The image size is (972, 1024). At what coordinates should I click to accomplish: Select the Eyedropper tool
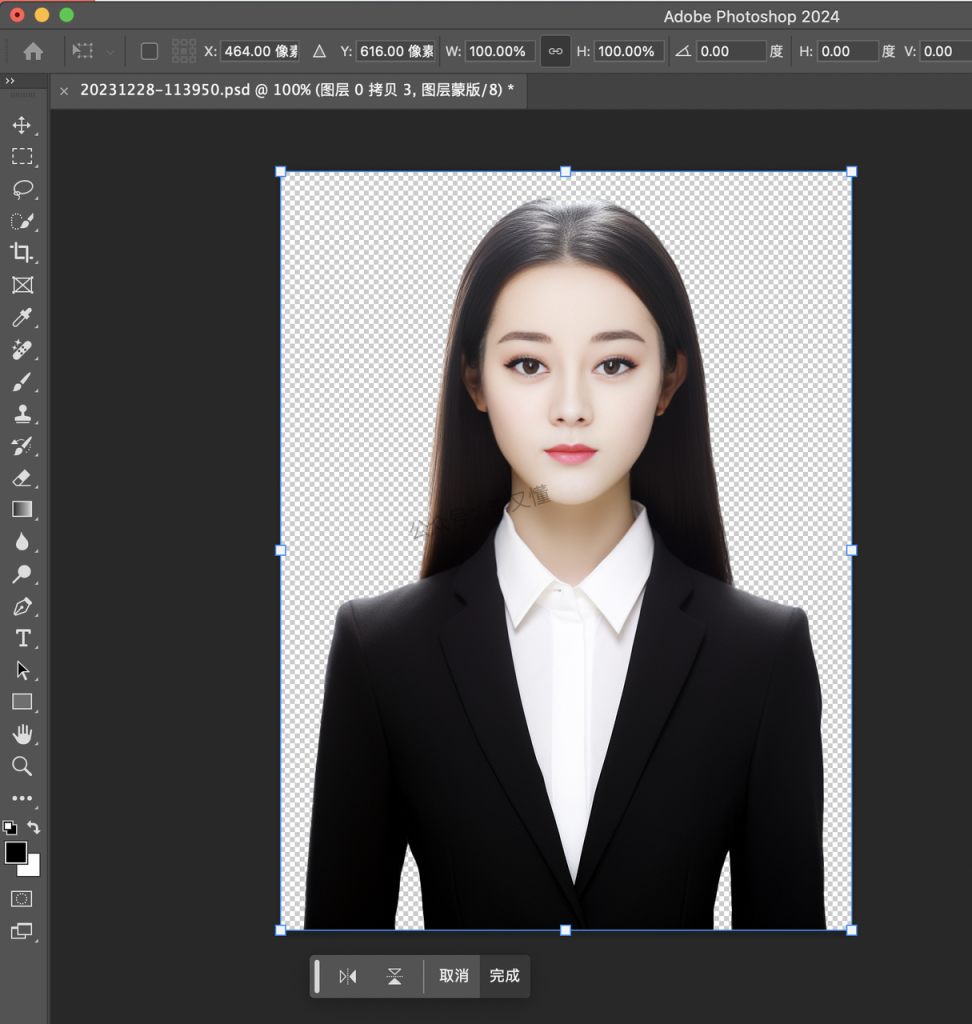coord(21,318)
